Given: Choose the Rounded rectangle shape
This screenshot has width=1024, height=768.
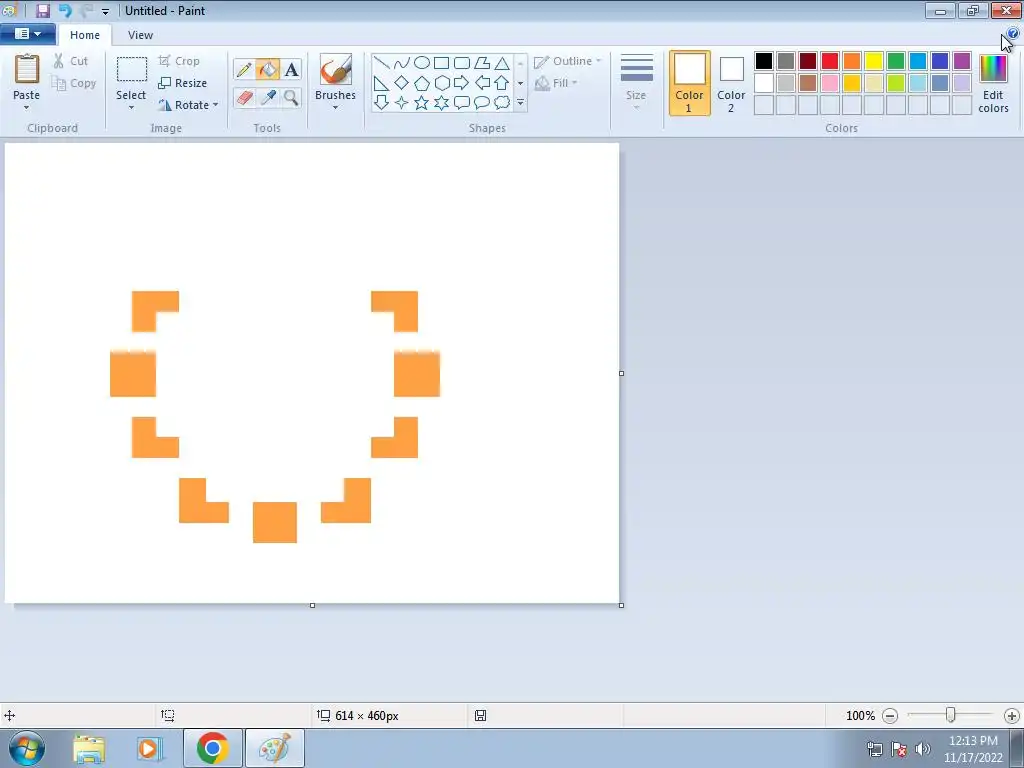Looking at the screenshot, I should tap(462, 63).
